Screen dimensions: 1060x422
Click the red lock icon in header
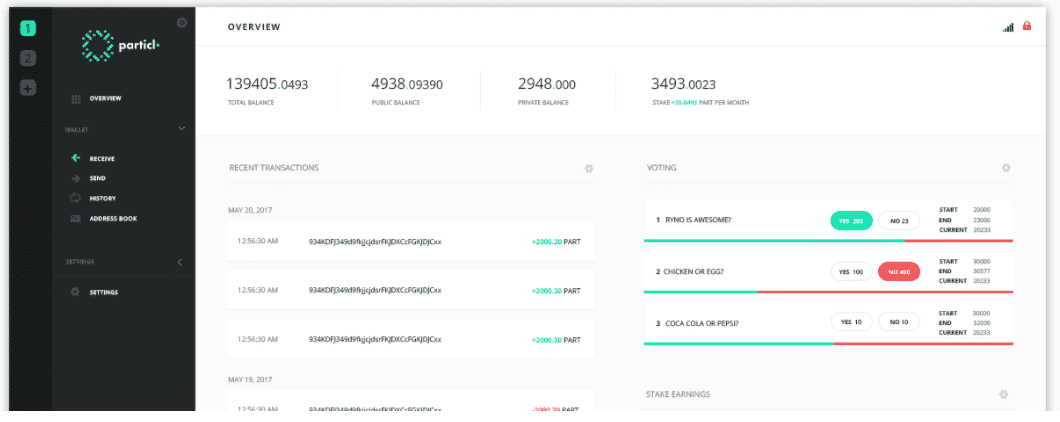click(1027, 27)
